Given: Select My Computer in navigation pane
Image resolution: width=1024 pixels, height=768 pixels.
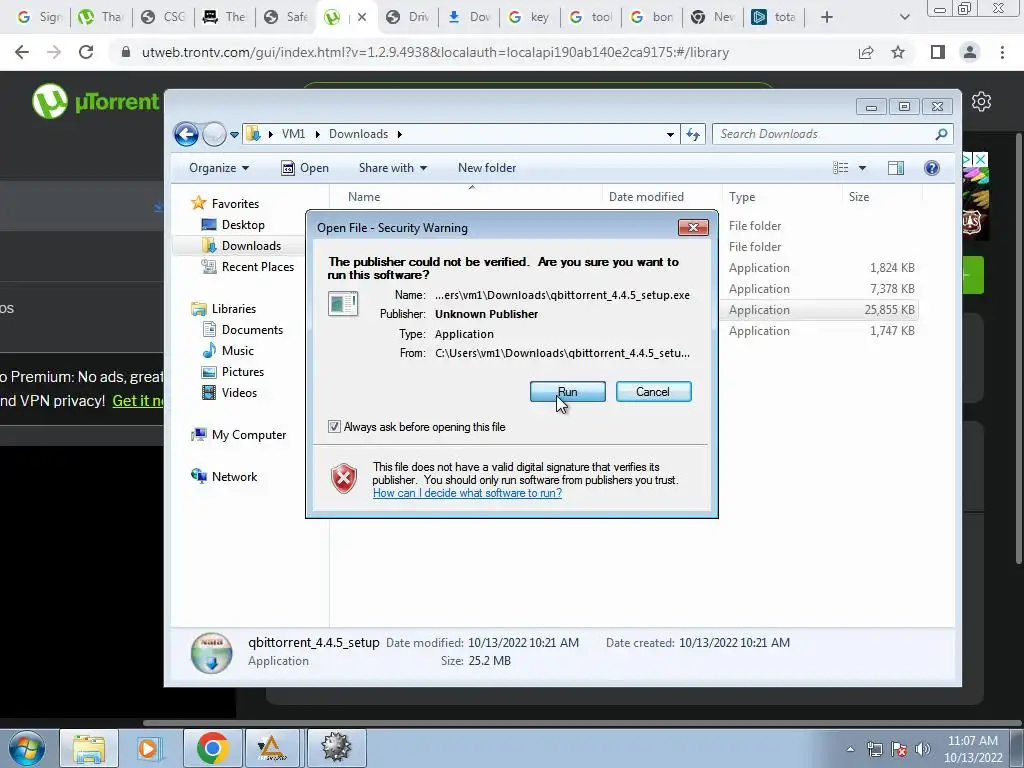Looking at the screenshot, I should tap(238, 435).
